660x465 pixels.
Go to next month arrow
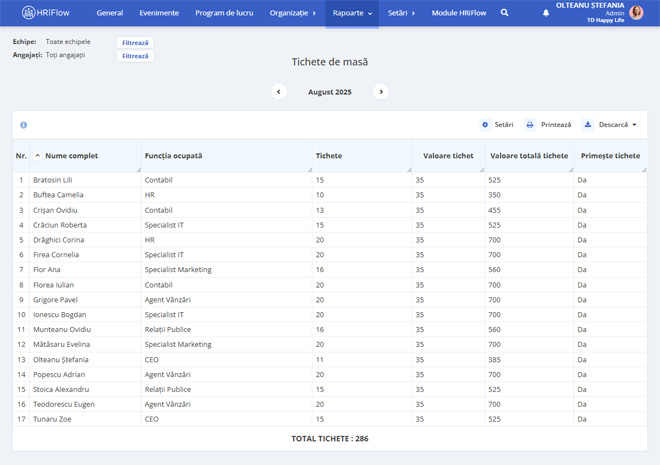[x=380, y=91]
